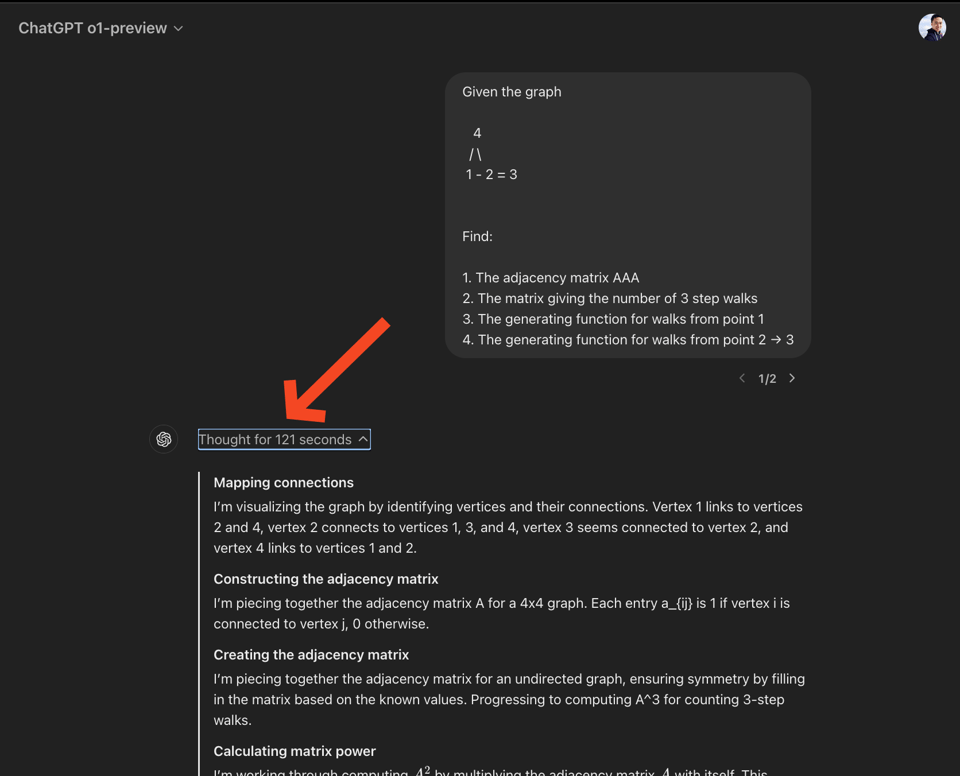Screen dimensions: 960x776
Task: Click the "Calculating matrix power" heading
Action: (292, 751)
